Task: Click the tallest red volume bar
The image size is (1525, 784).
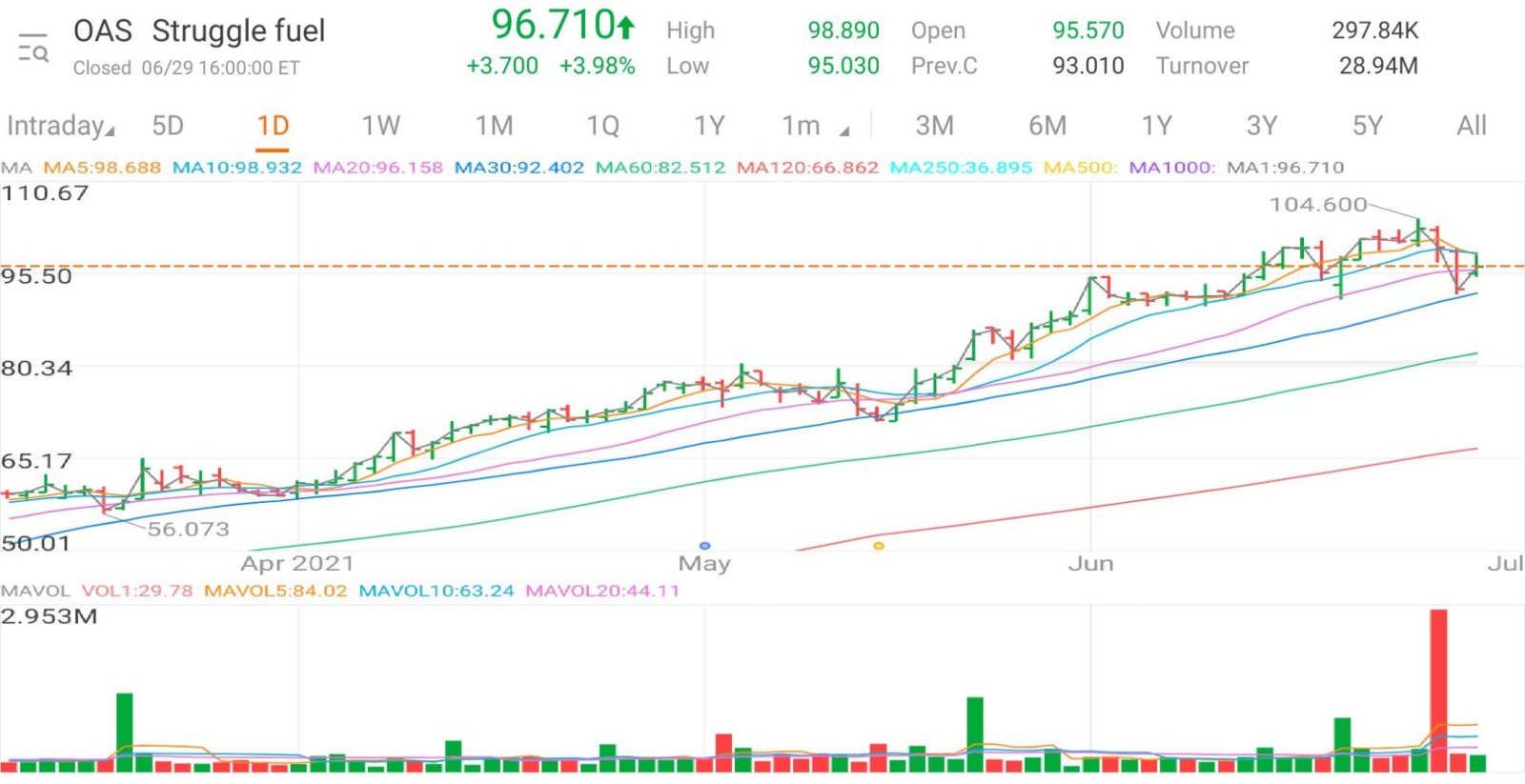Action: pos(1439,690)
